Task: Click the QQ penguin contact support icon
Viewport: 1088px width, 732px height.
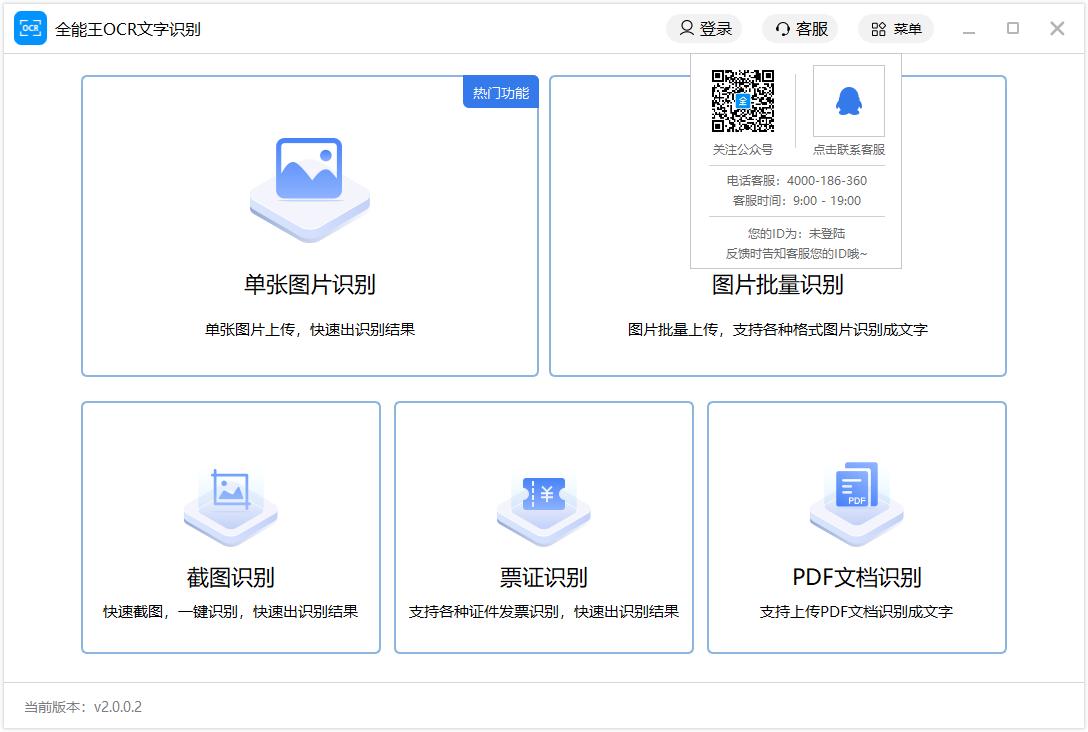Action: 848,101
